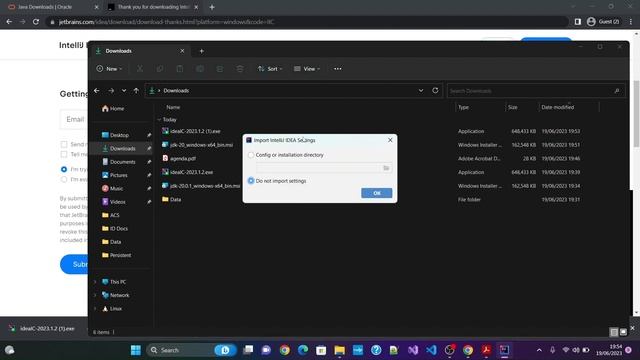Select the Data folder in file list
The width and height of the screenshot is (640, 360).
(171, 200)
